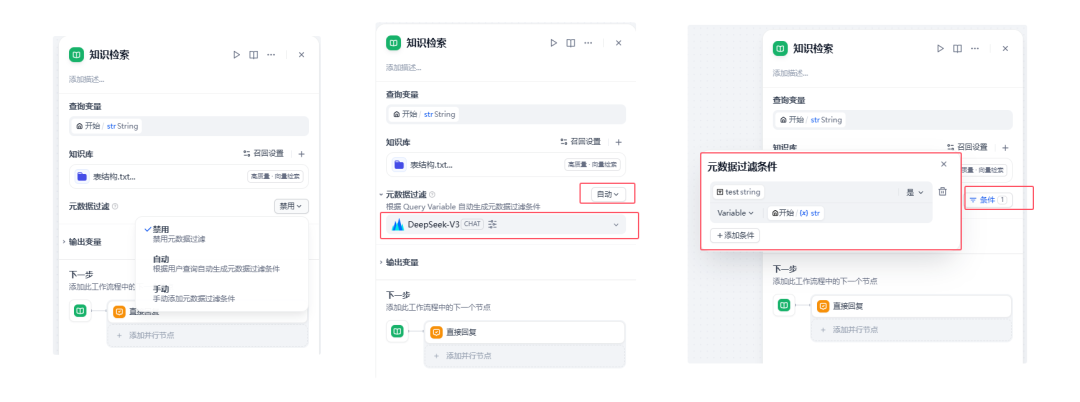Close the middle 知识检索 panel

tap(619, 43)
